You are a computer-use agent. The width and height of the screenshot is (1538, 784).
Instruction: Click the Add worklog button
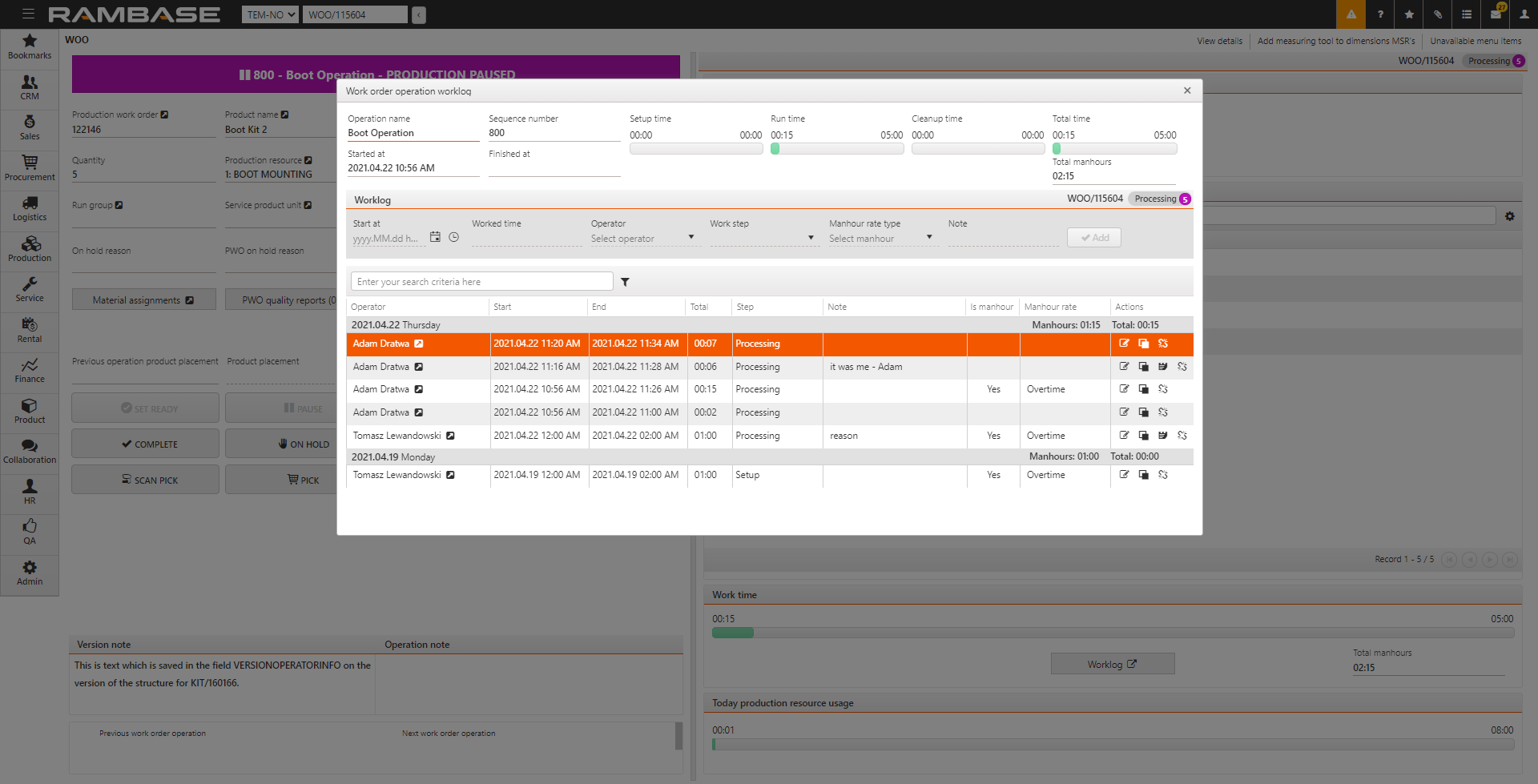(x=1093, y=238)
